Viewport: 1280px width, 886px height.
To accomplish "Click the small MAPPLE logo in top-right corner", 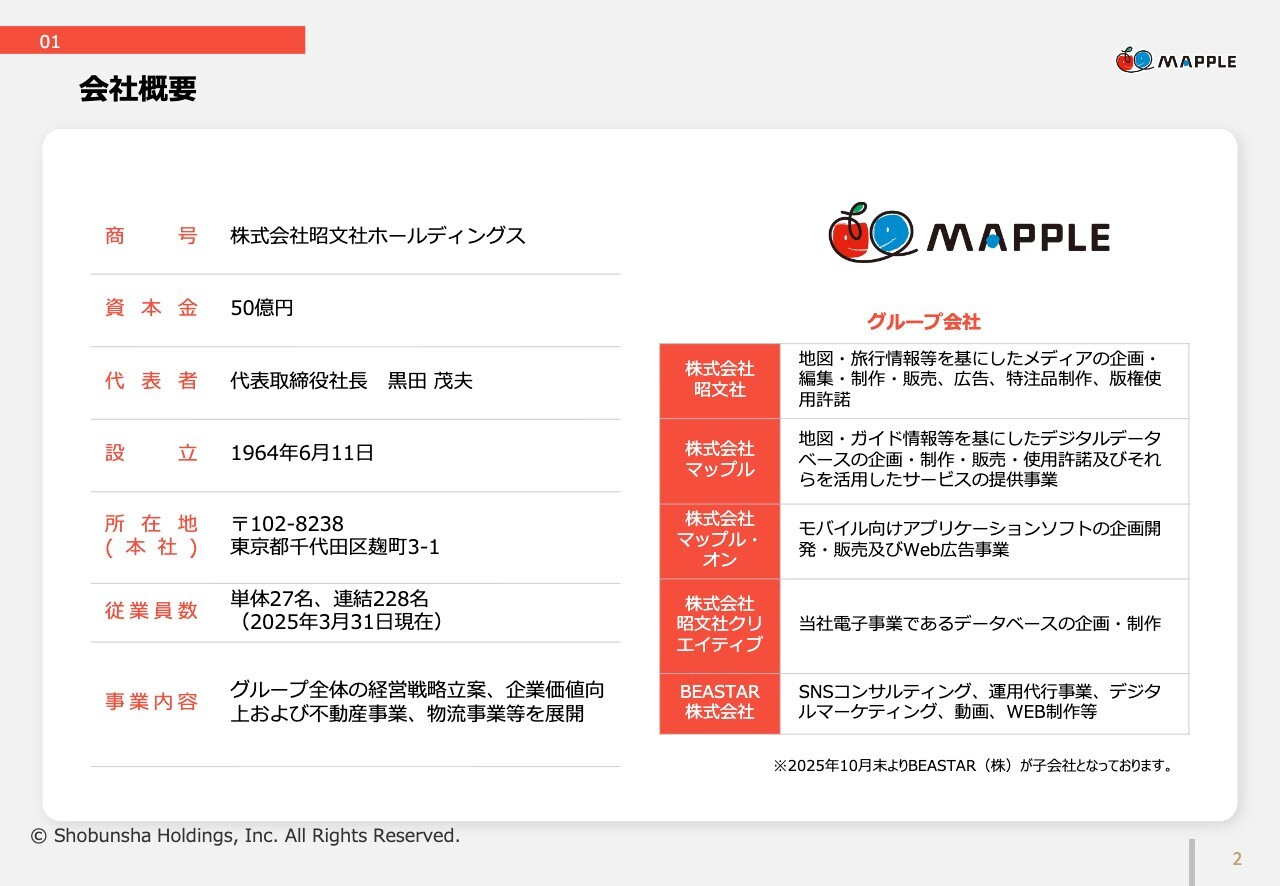I will 1176,61.
